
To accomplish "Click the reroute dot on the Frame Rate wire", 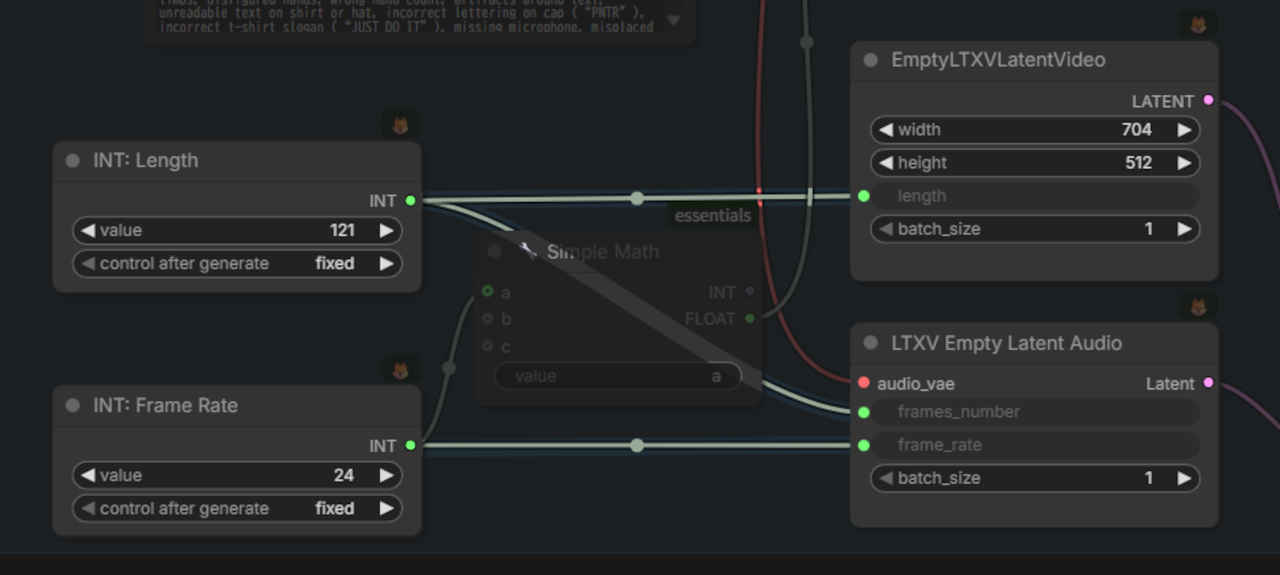I will 637,446.
